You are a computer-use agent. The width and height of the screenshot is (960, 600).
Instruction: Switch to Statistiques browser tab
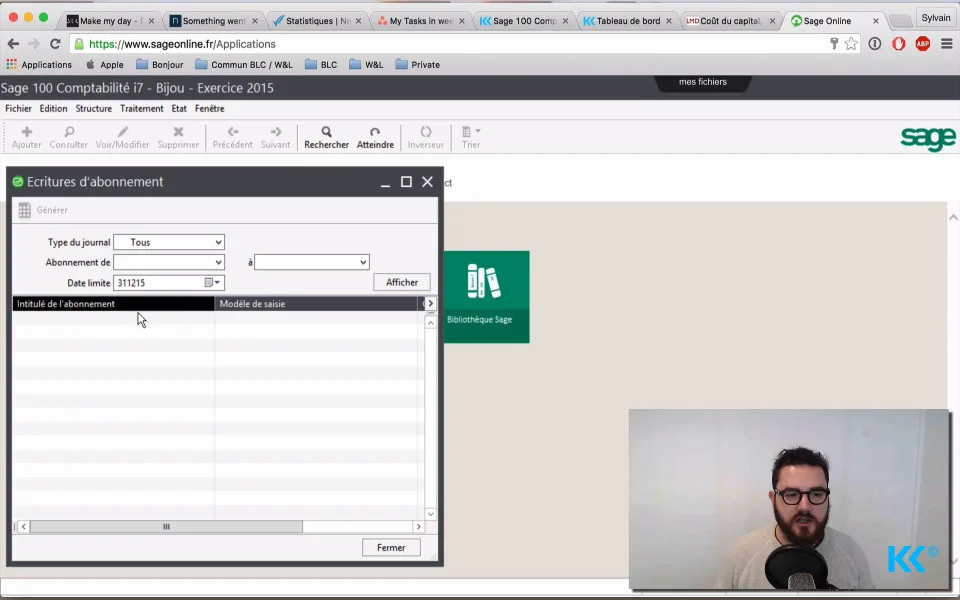[x=317, y=21]
